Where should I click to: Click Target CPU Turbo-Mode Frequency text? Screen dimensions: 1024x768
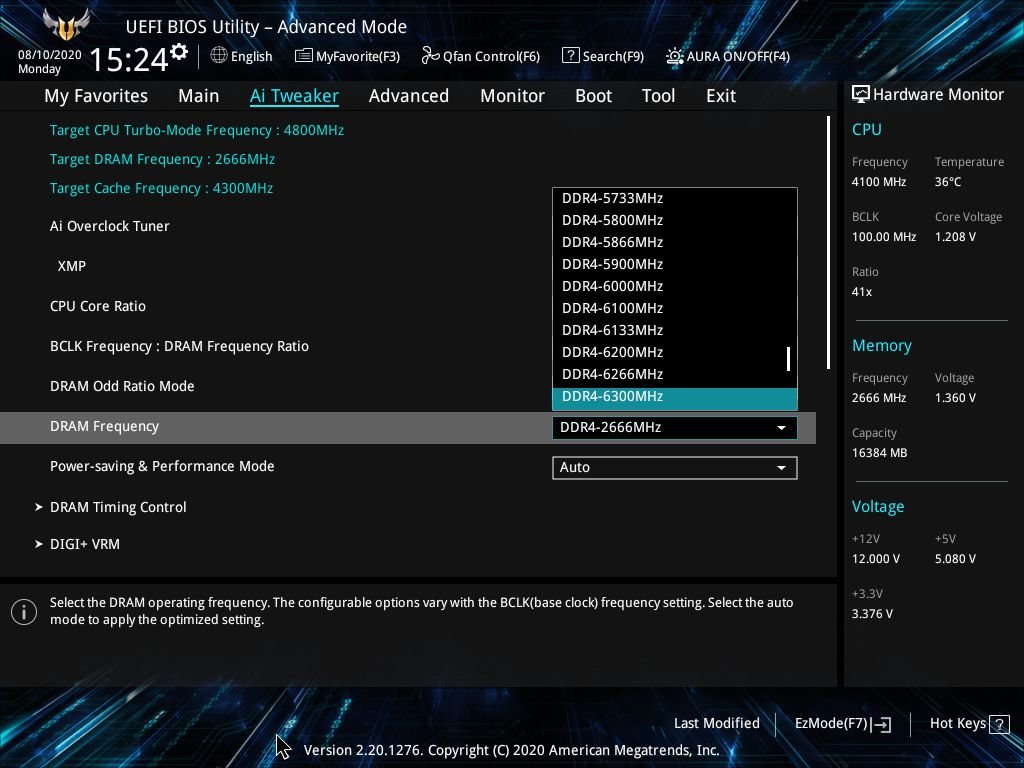point(197,130)
